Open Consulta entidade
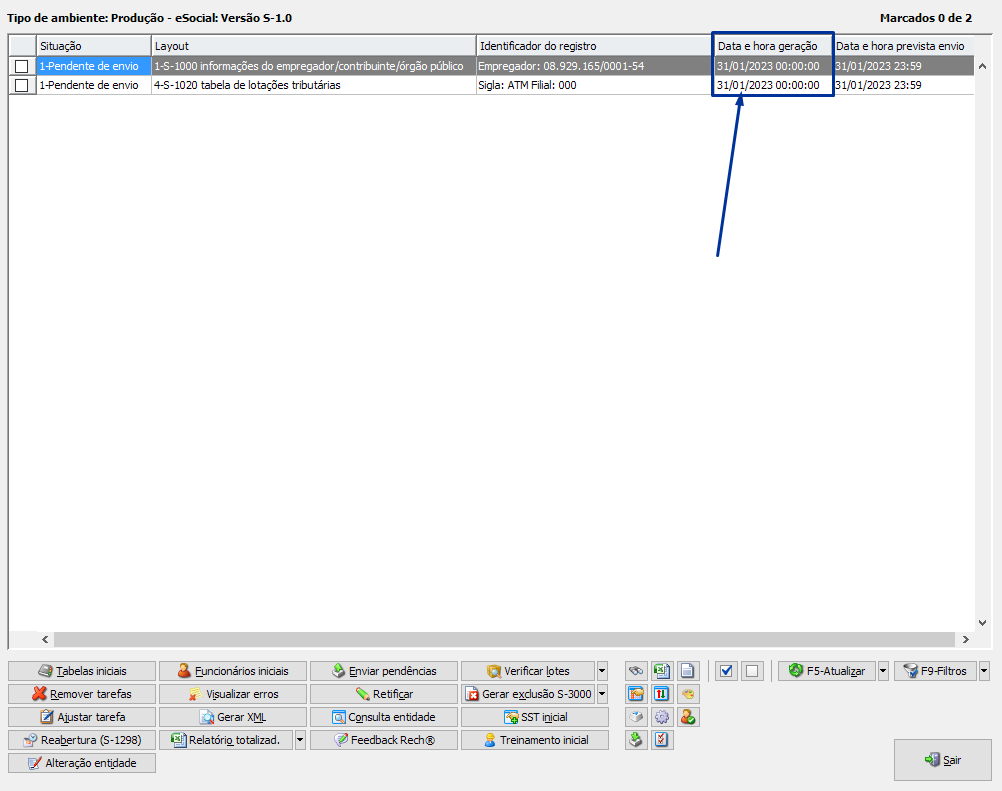 click(x=384, y=717)
